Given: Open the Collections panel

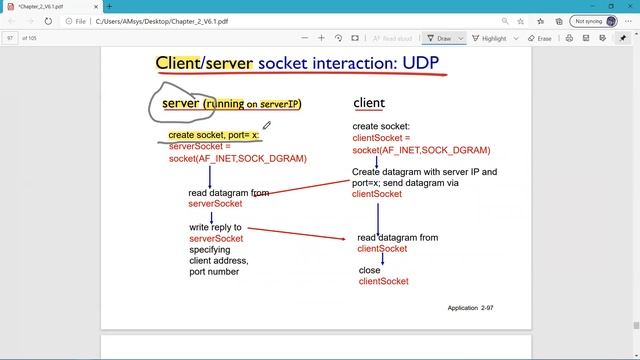Looking at the screenshot, I should (559, 21).
